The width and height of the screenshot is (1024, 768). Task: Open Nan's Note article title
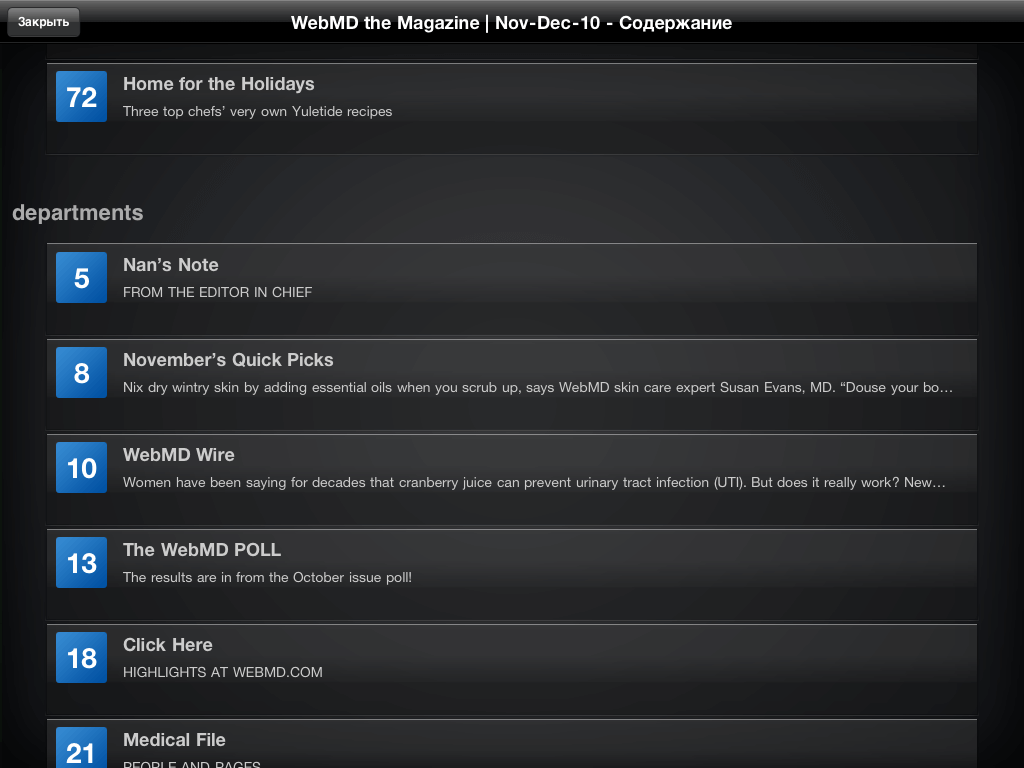171,264
